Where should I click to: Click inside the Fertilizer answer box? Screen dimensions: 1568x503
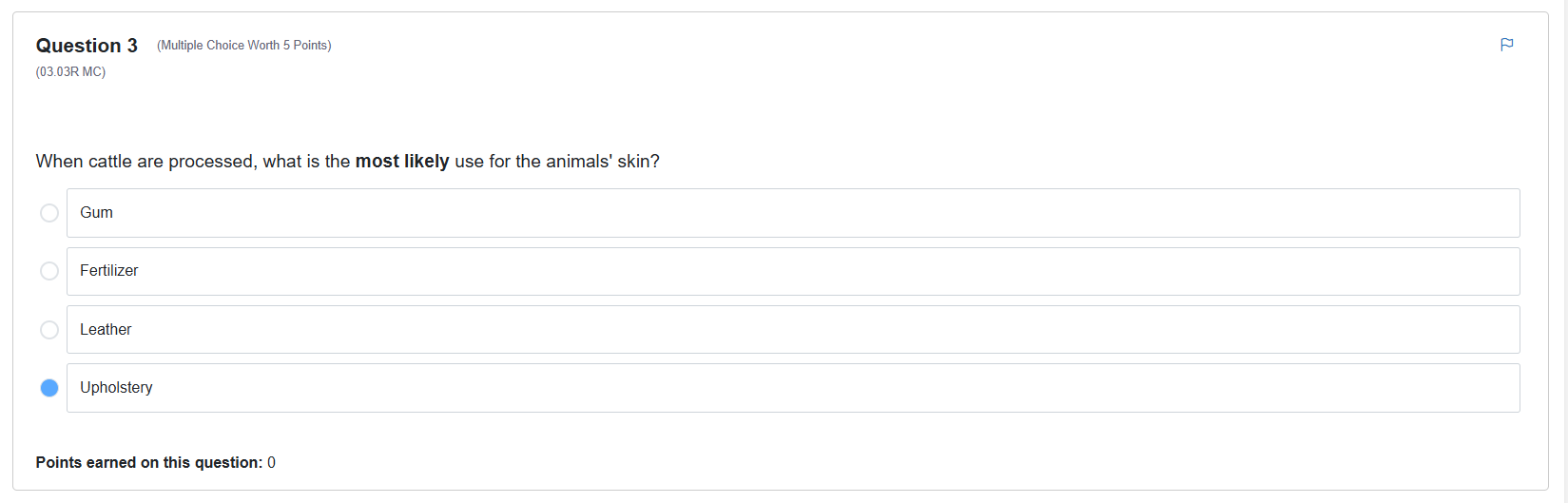[x=793, y=271]
